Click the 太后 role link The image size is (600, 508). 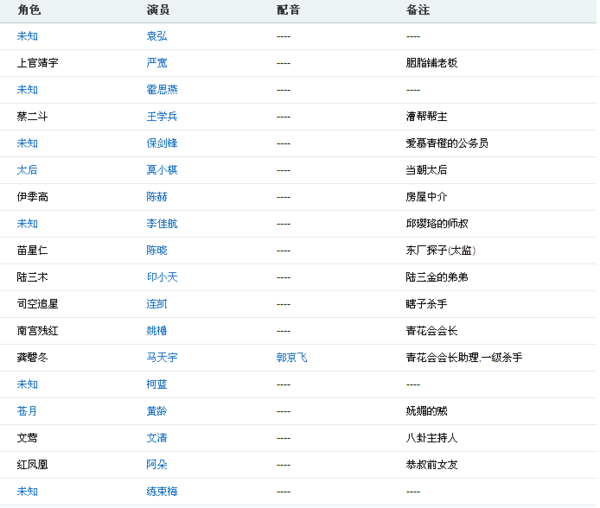(x=27, y=170)
